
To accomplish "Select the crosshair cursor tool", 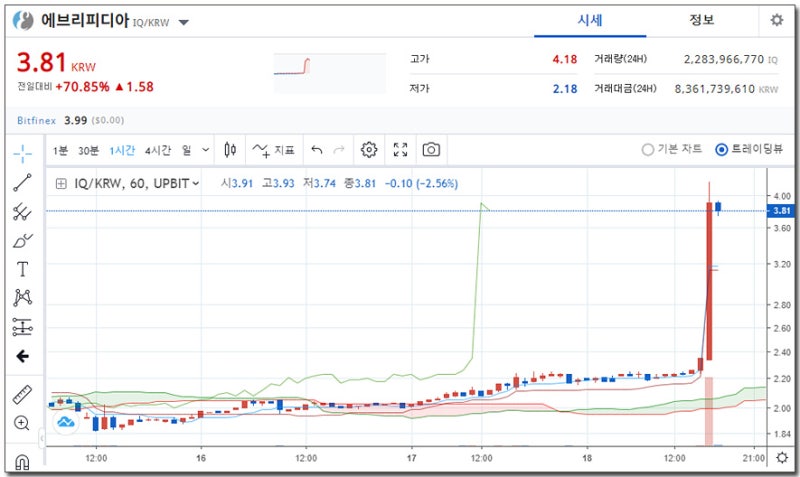I will (x=22, y=153).
